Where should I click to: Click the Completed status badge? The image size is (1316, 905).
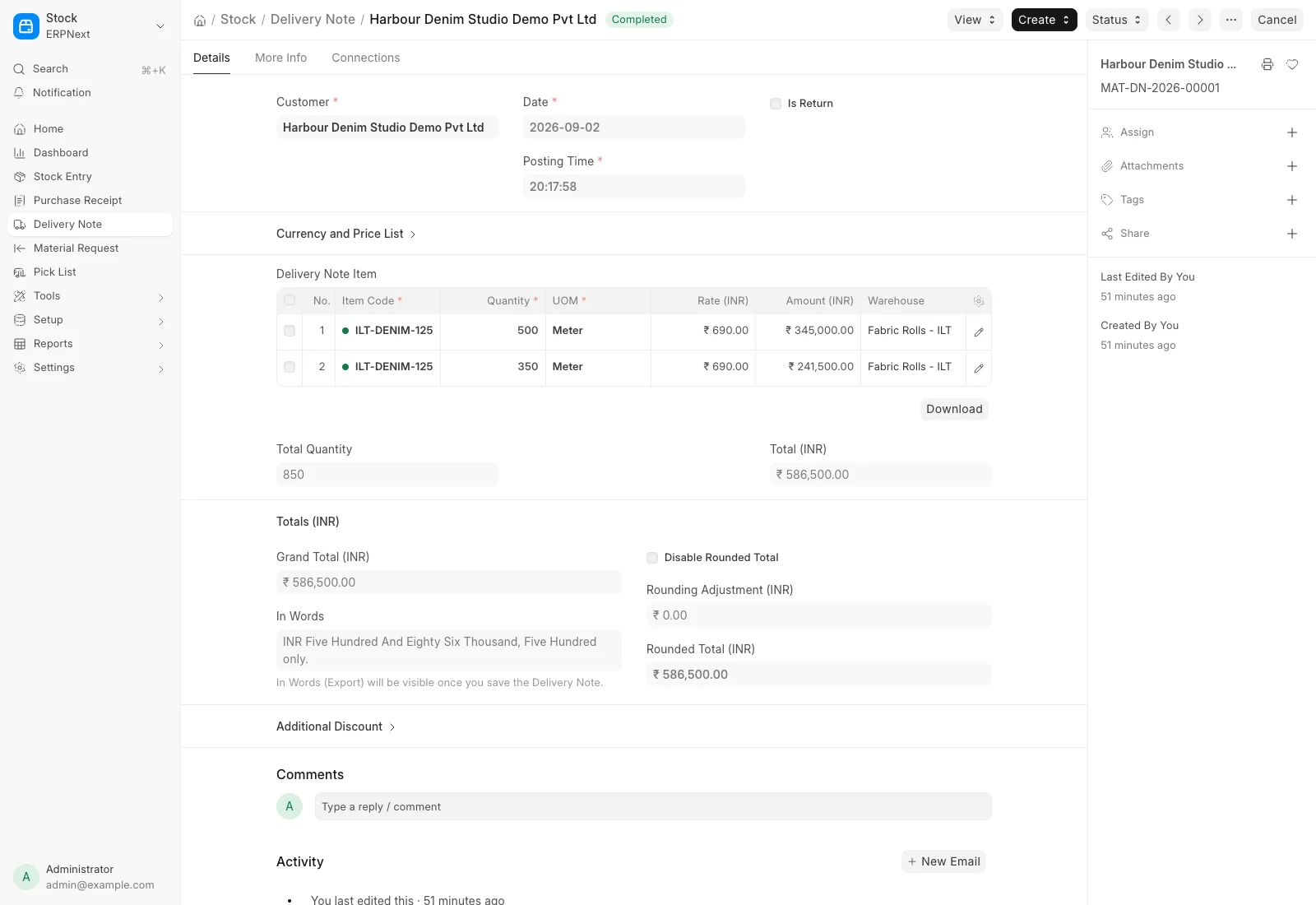(639, 20)
